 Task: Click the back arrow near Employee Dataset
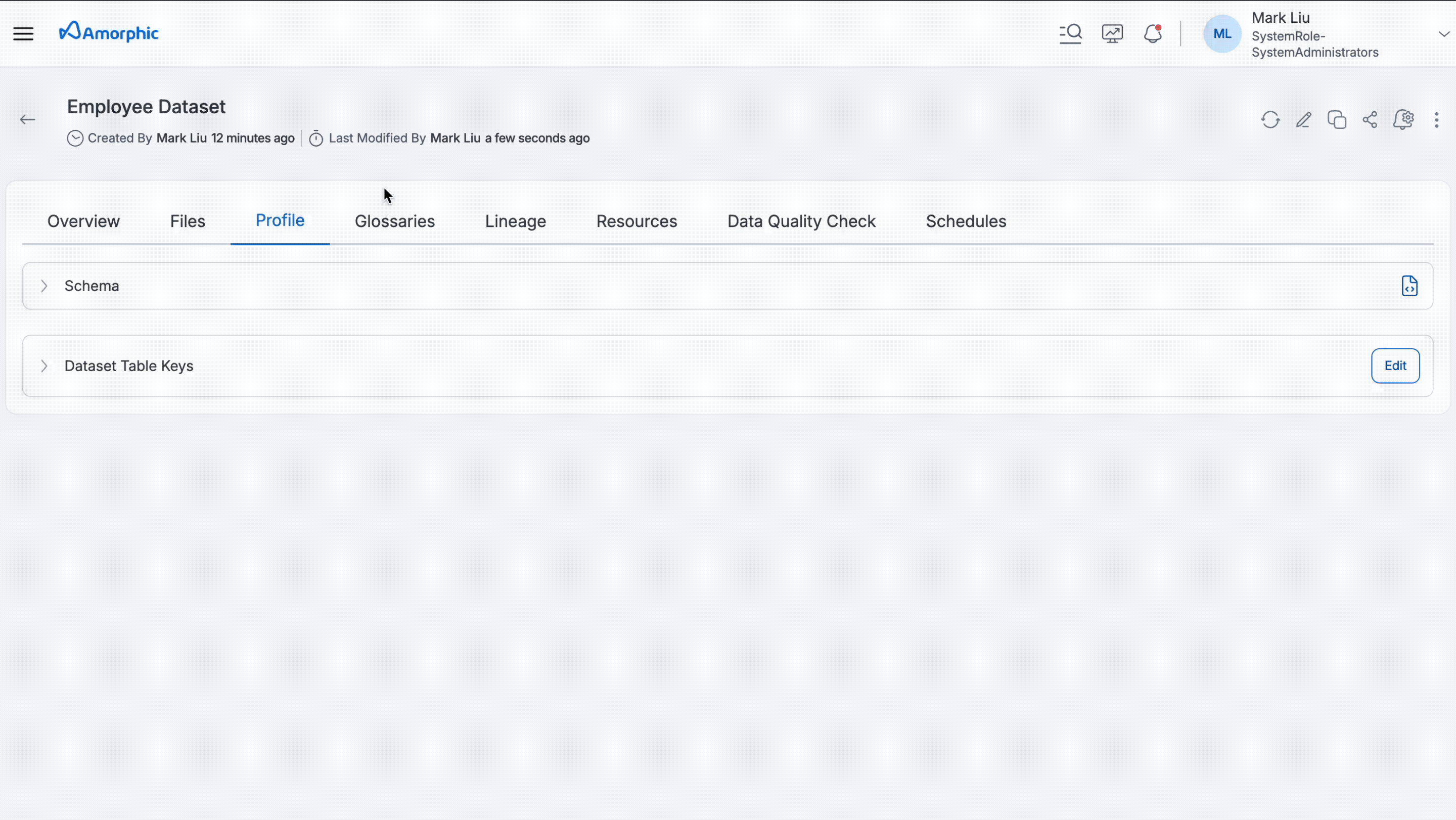27,119
